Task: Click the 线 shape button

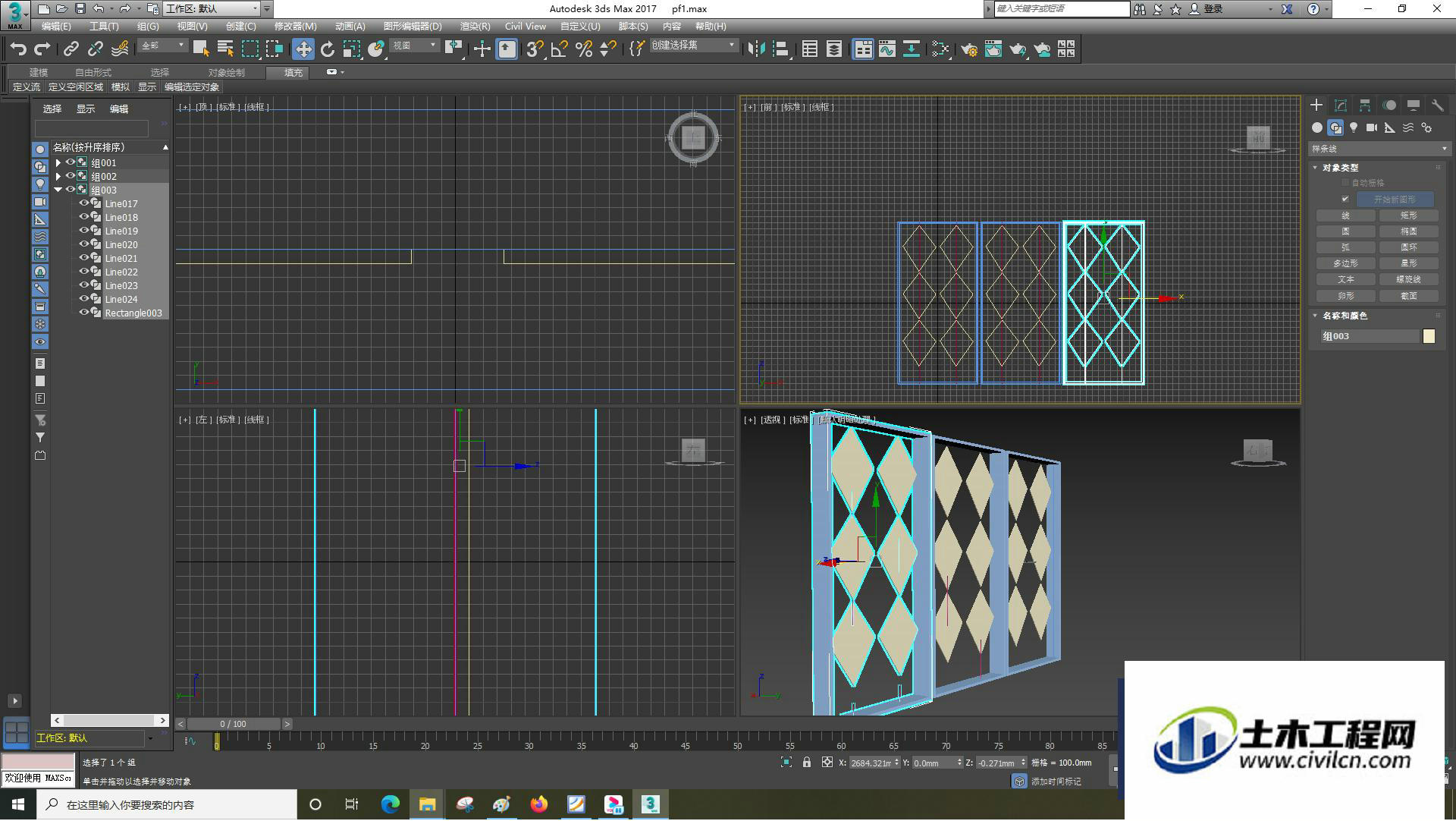Action: (1346, 215)
